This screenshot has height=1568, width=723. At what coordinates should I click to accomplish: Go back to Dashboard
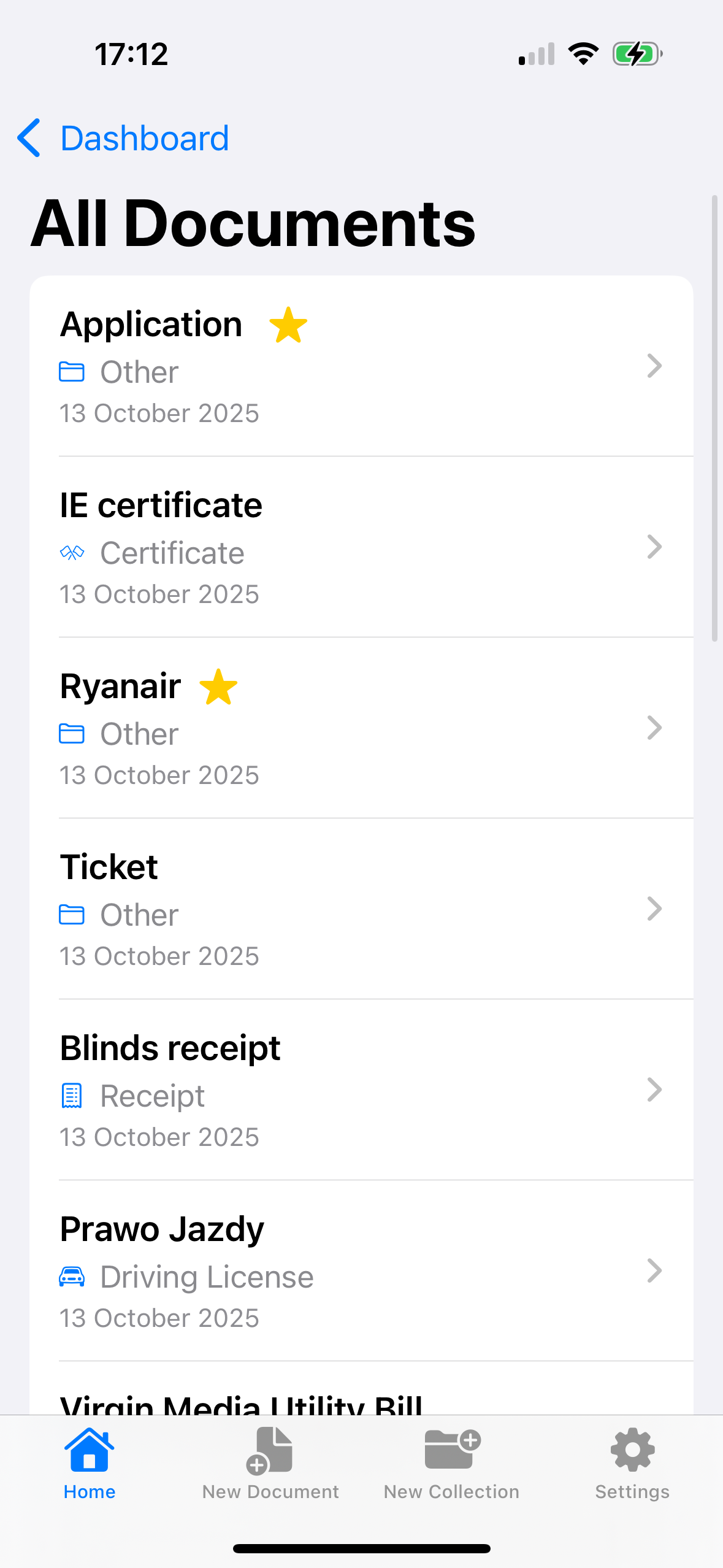[145, 139]
